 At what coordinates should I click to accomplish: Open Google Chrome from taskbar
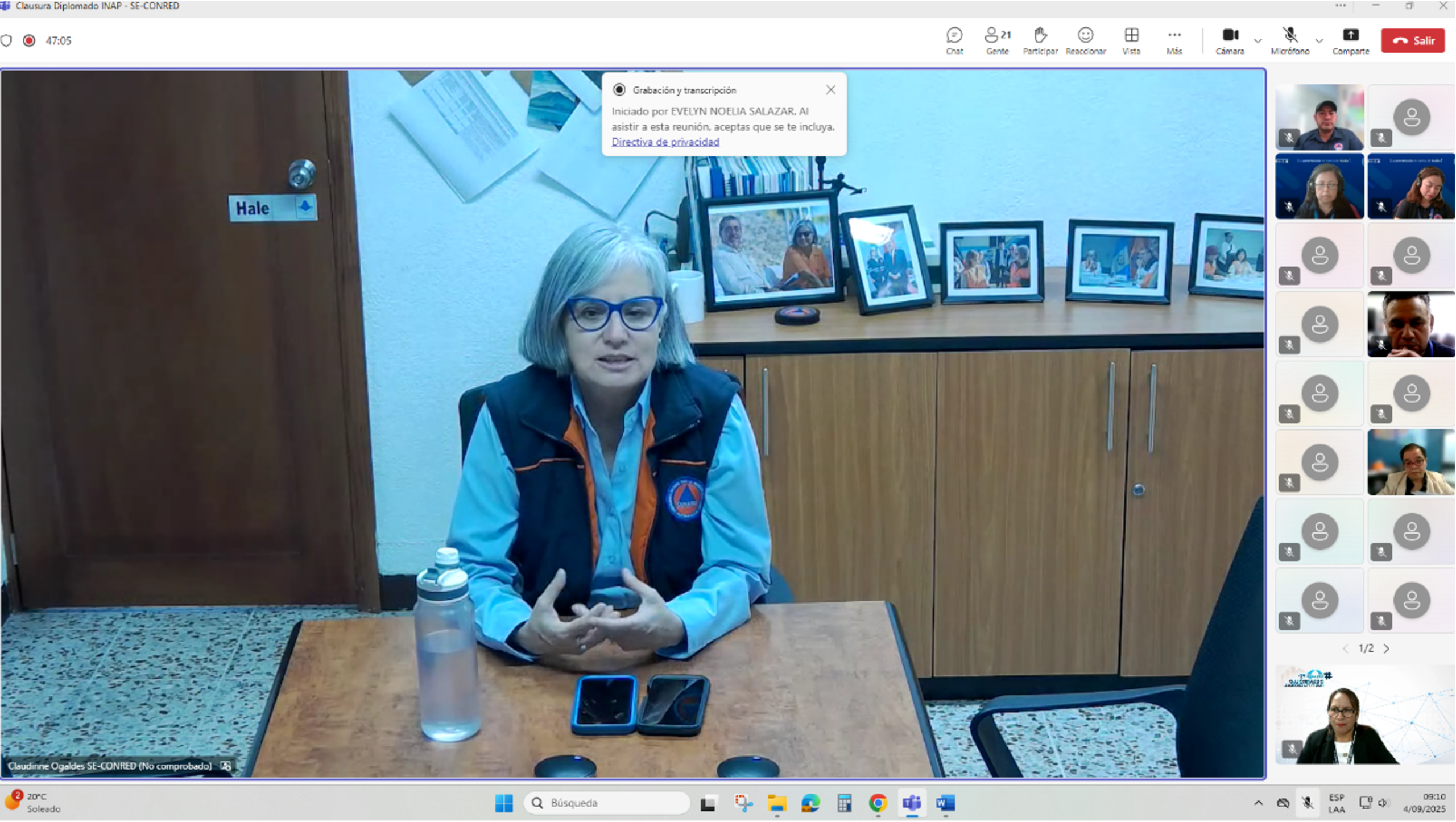878,803
